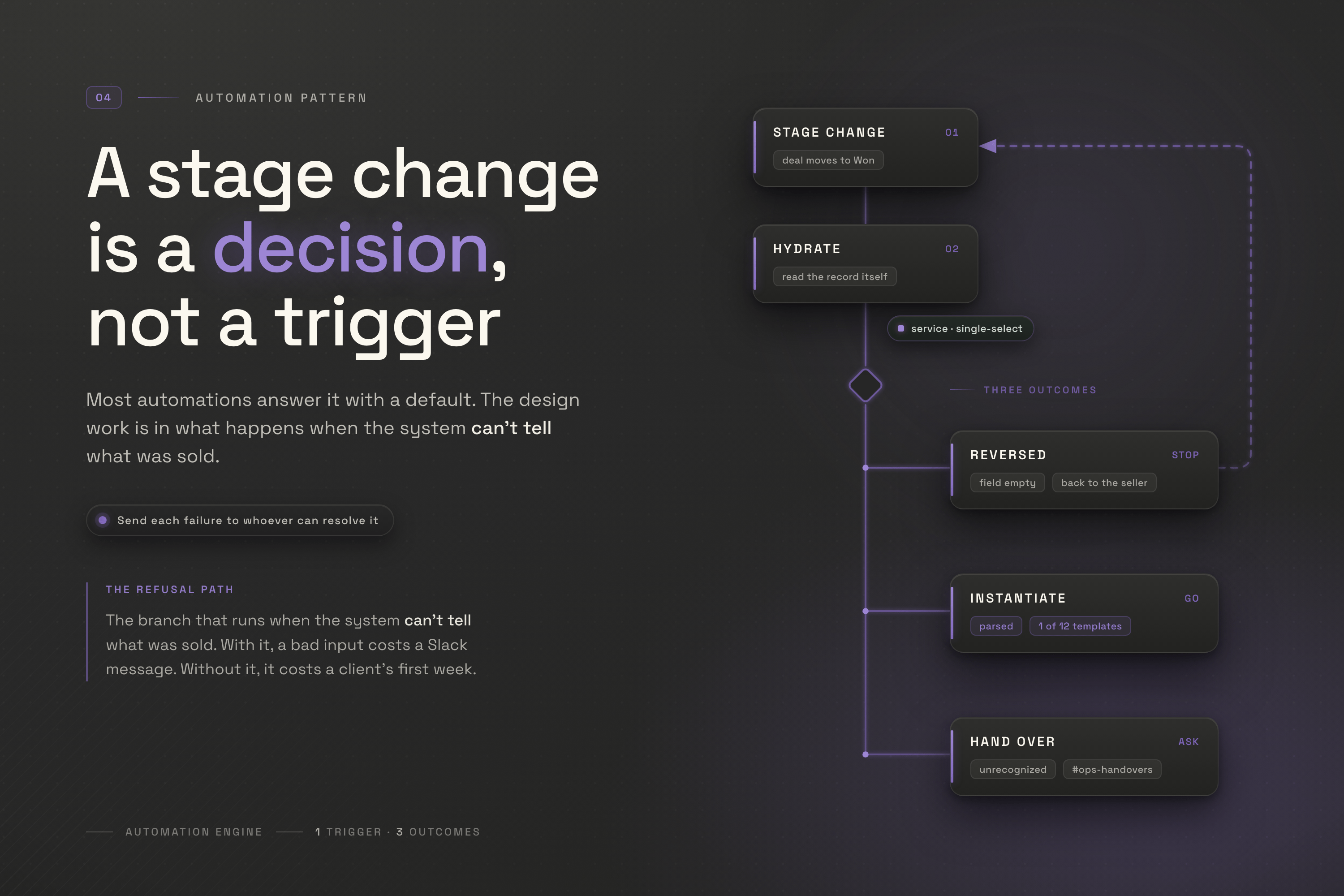Click the 'service · single-select' pill

coord(960,328)
